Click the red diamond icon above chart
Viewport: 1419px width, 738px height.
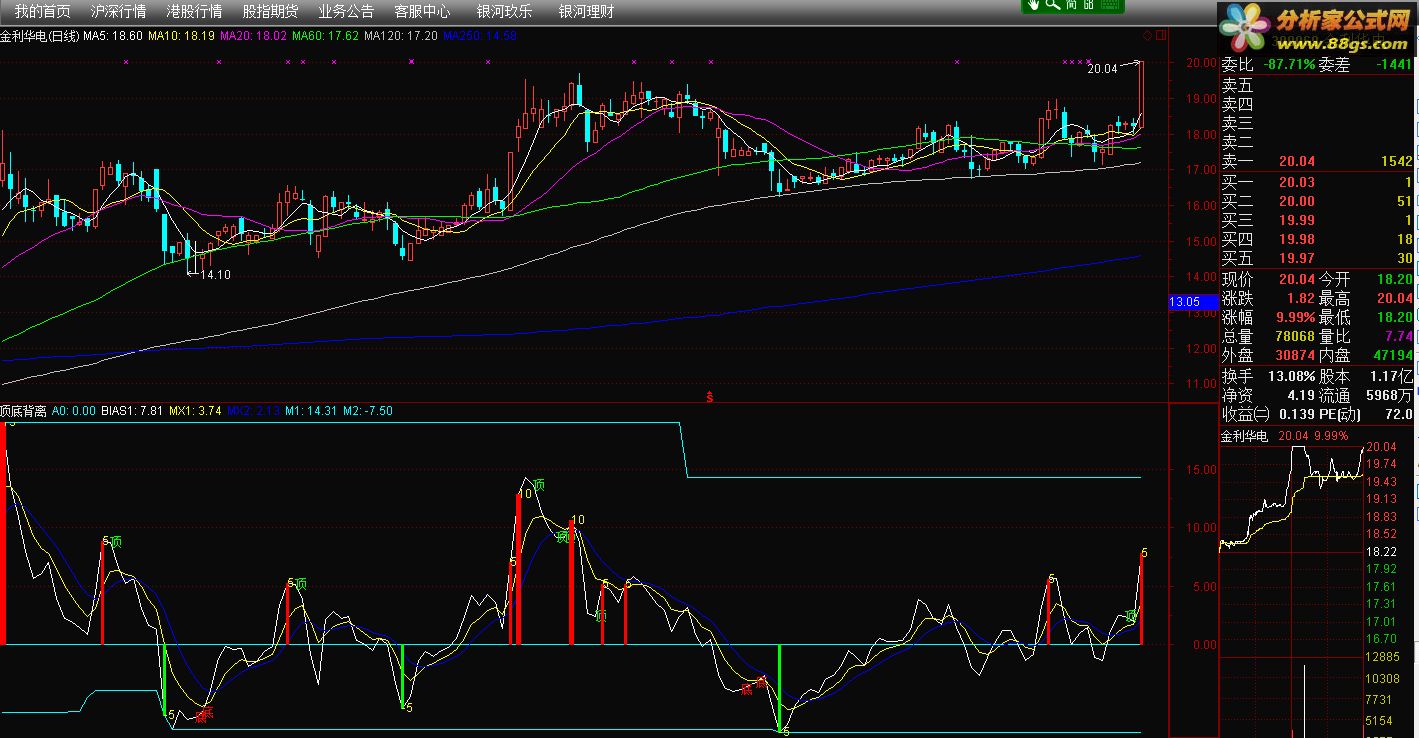point(1147,35)
